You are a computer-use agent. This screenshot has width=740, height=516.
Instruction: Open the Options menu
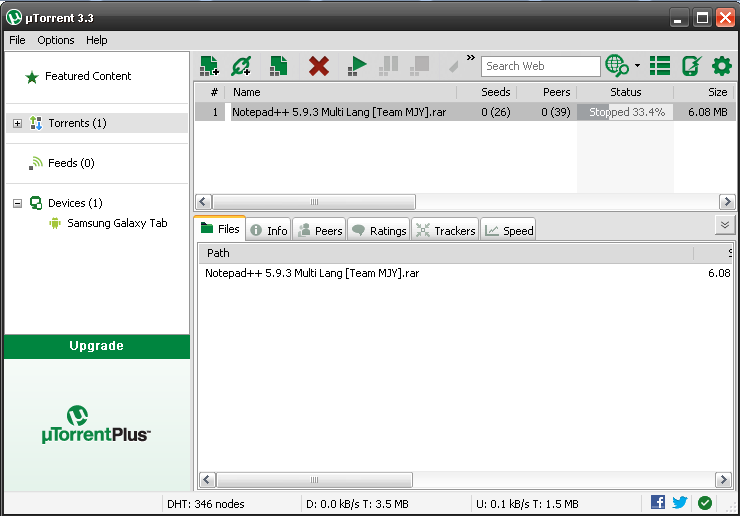(56, 40)
